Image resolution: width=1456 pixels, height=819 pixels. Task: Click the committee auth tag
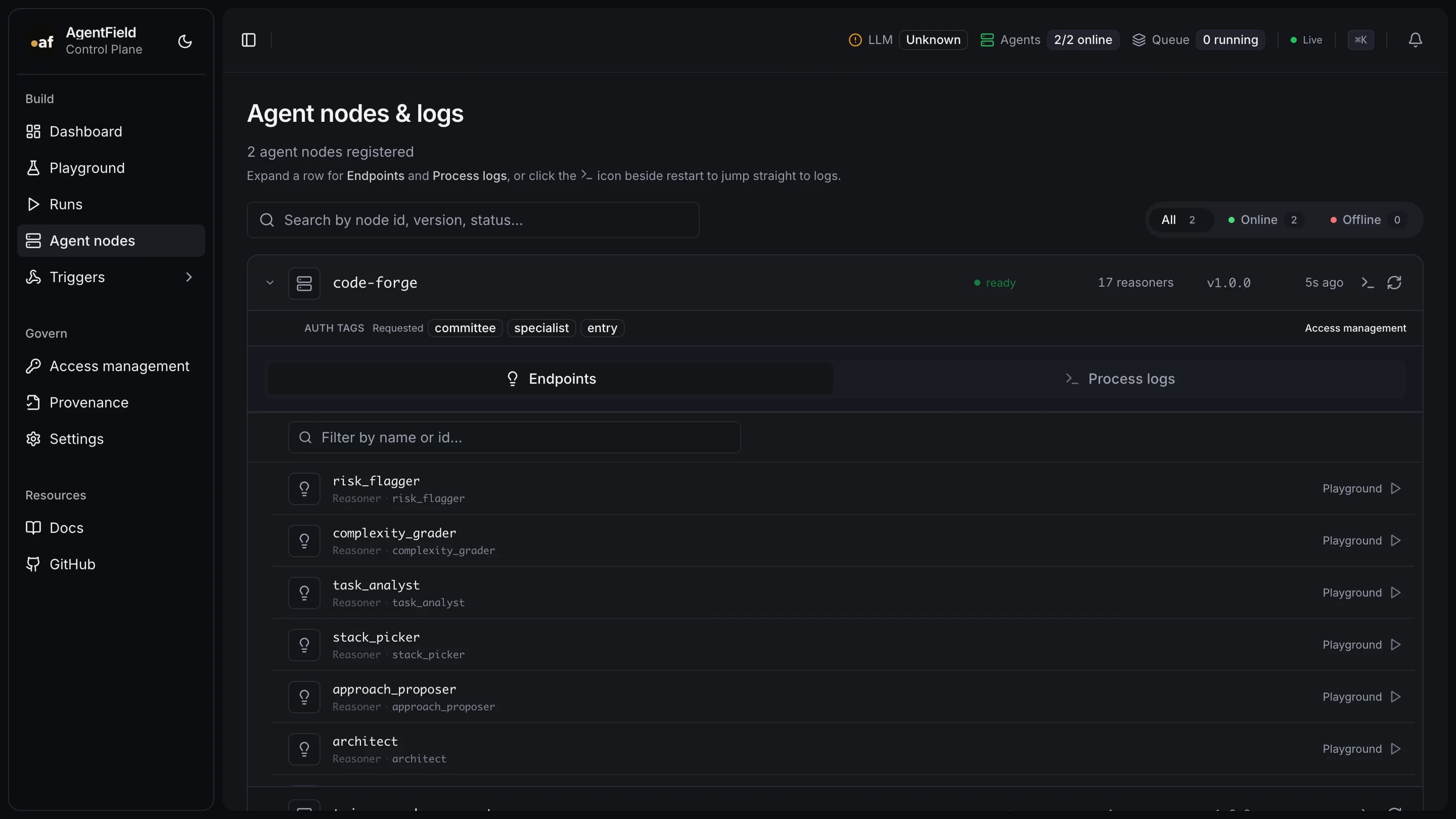(465, 328)
